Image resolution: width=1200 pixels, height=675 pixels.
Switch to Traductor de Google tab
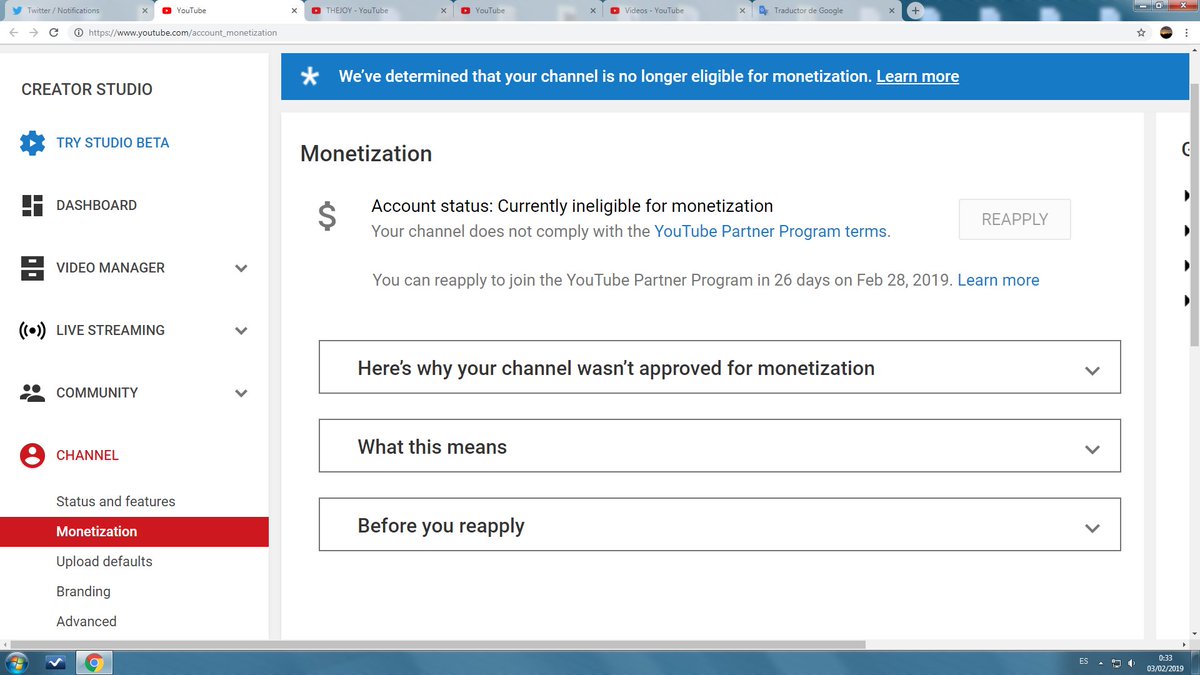coord(826,10)
